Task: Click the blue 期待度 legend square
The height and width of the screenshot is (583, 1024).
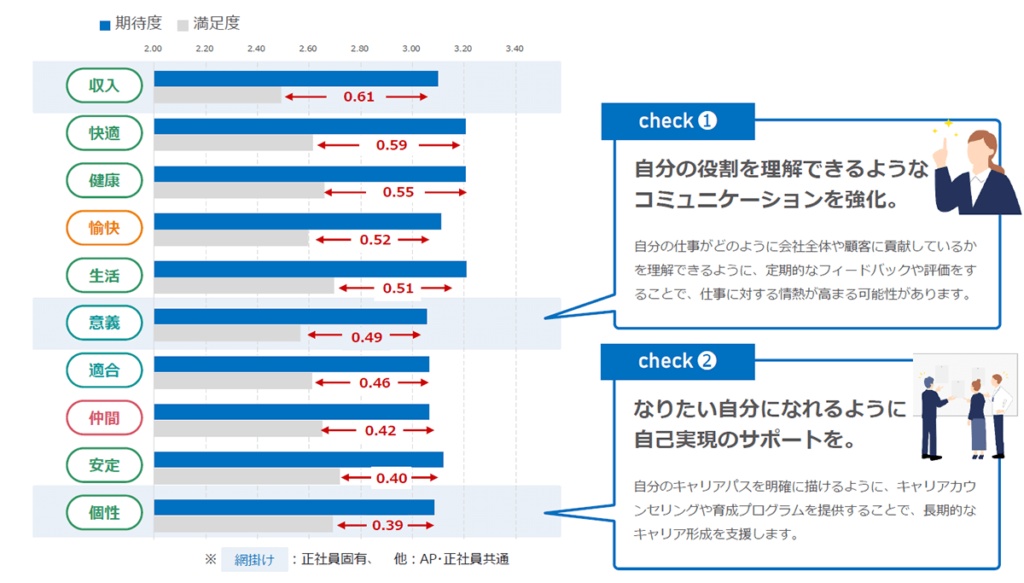Action: coord(105,24)
